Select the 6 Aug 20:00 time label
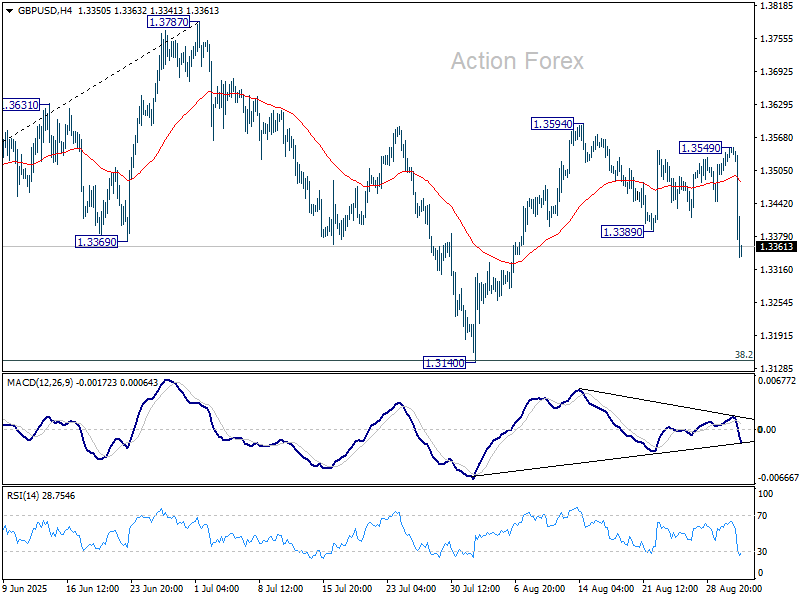800x600 pixels. click(x=539, y=589)
